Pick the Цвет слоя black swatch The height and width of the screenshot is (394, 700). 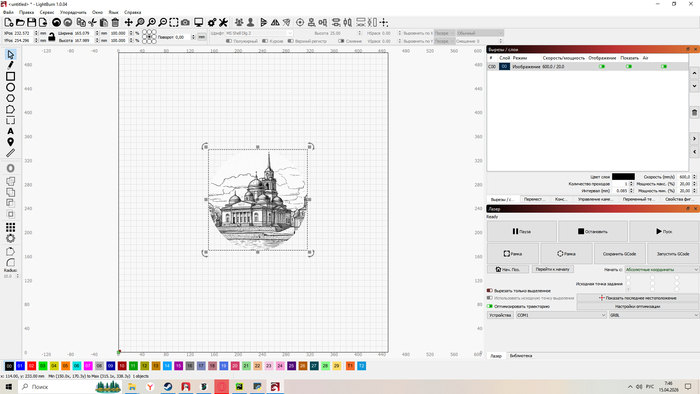tap(623, 177)
